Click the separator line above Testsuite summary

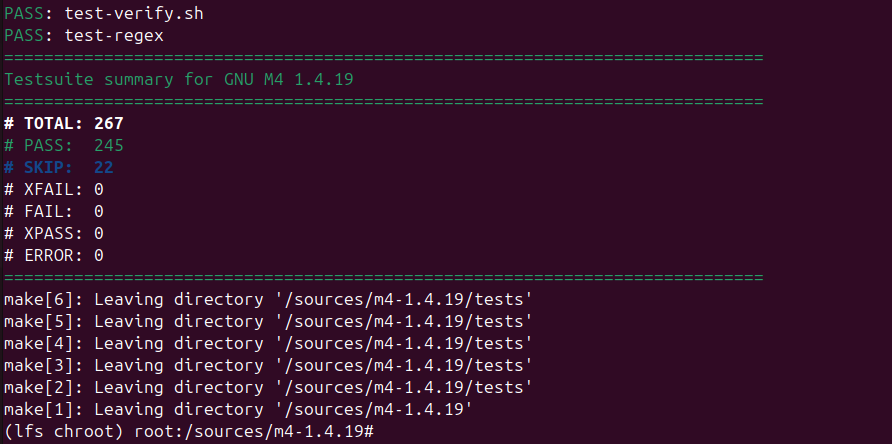[384, 58]
